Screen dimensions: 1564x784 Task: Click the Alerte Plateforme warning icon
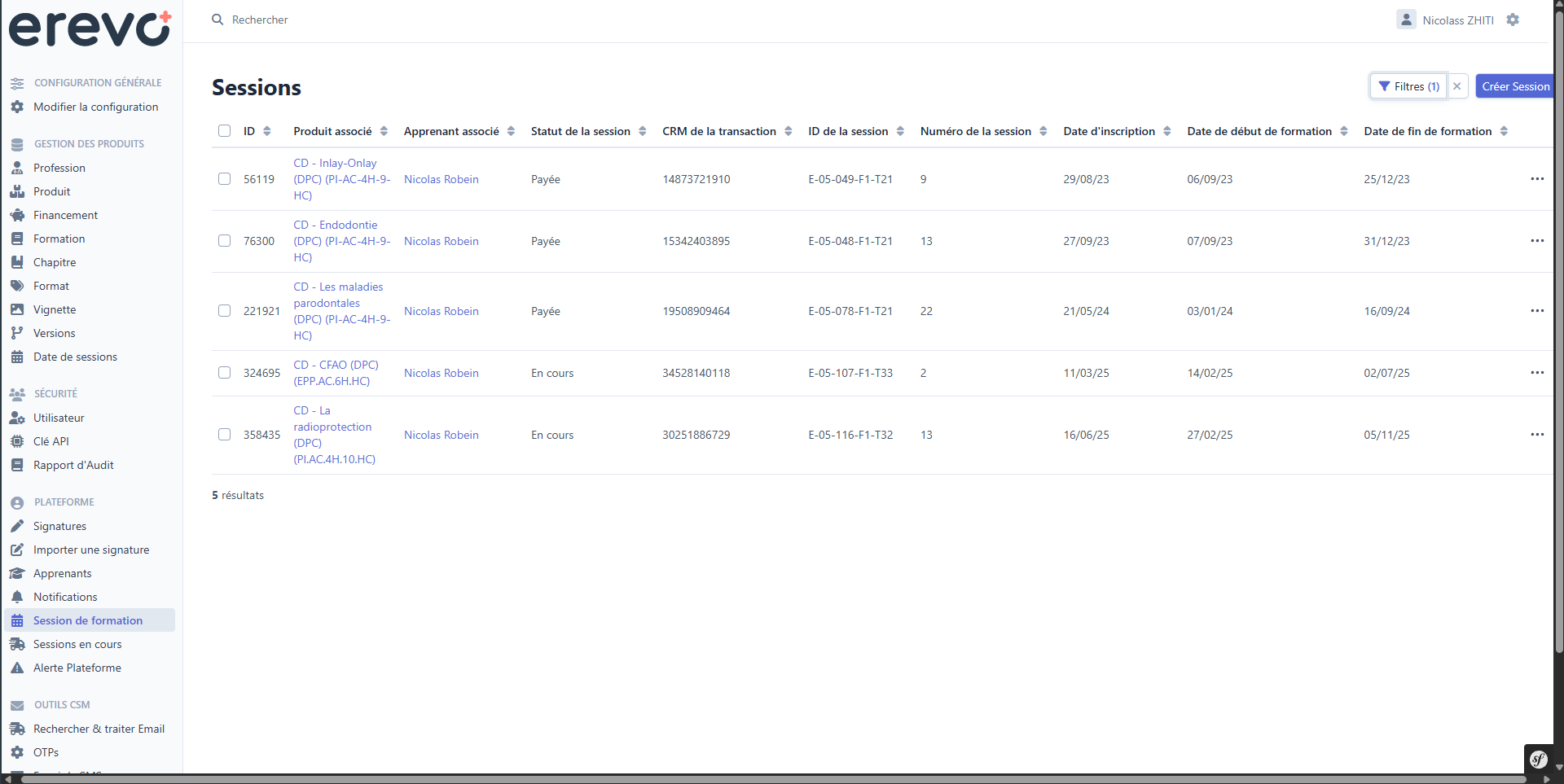(x=17, y=668)
